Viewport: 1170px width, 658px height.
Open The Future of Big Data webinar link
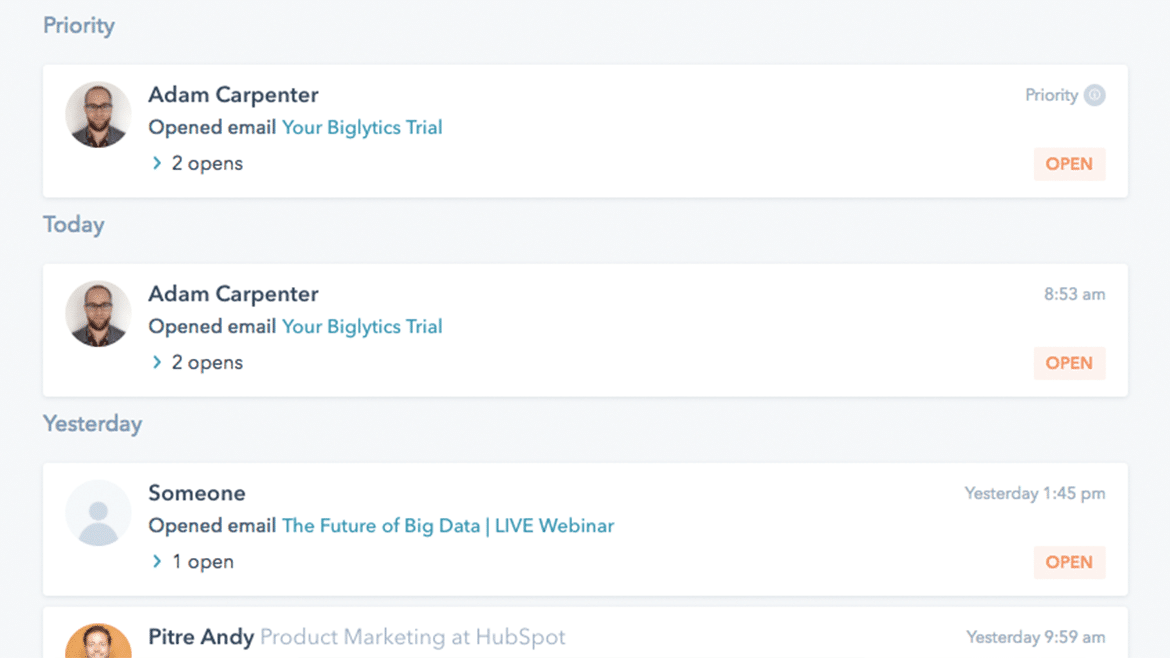pos(447,525)
